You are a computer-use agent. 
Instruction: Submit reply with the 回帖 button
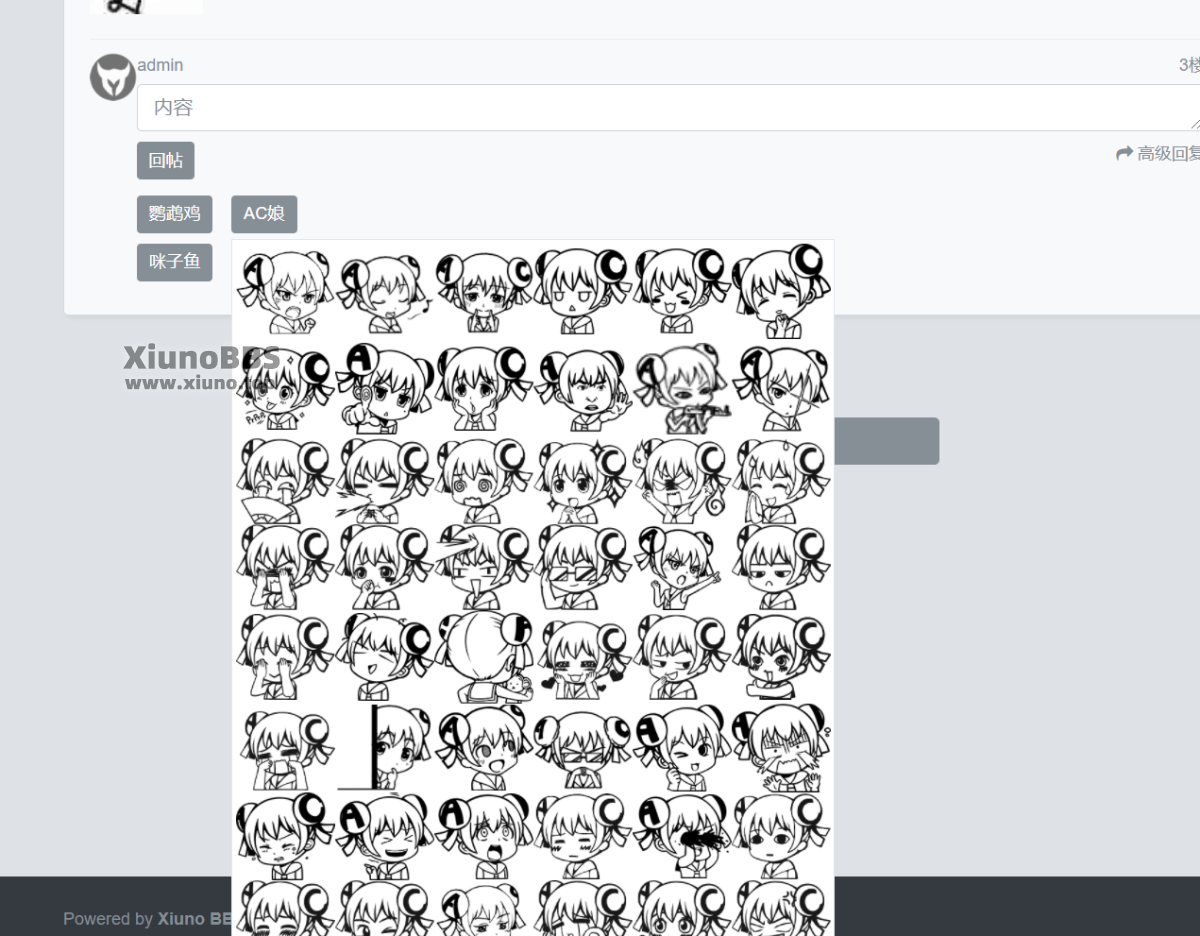coord(166,160)
